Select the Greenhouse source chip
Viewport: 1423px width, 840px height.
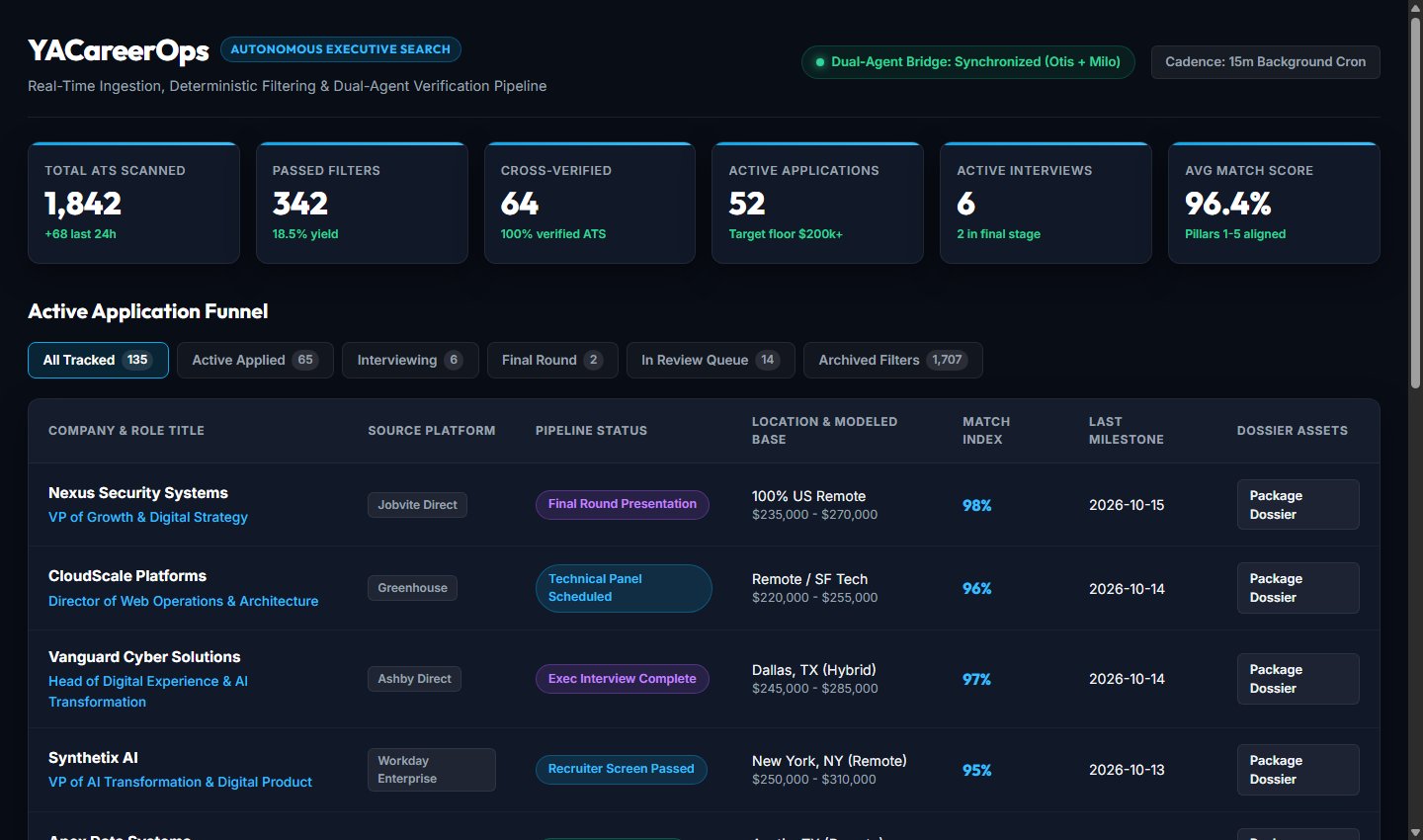tap(412, 588)
